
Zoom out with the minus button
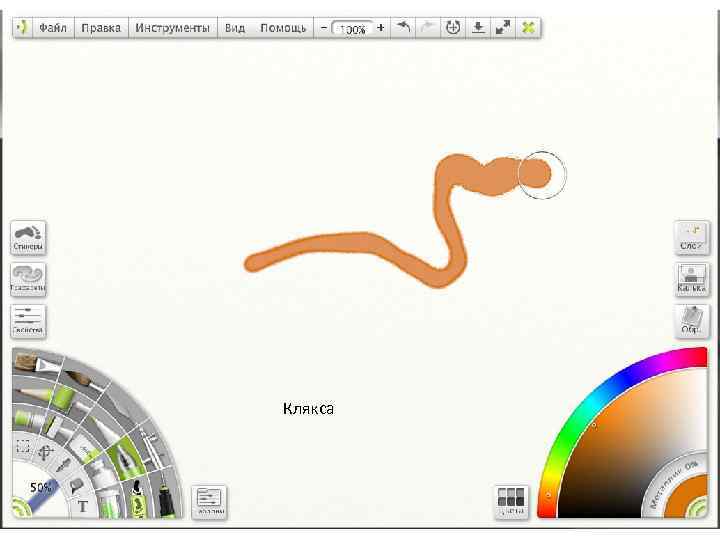click(x=323, y=28)
